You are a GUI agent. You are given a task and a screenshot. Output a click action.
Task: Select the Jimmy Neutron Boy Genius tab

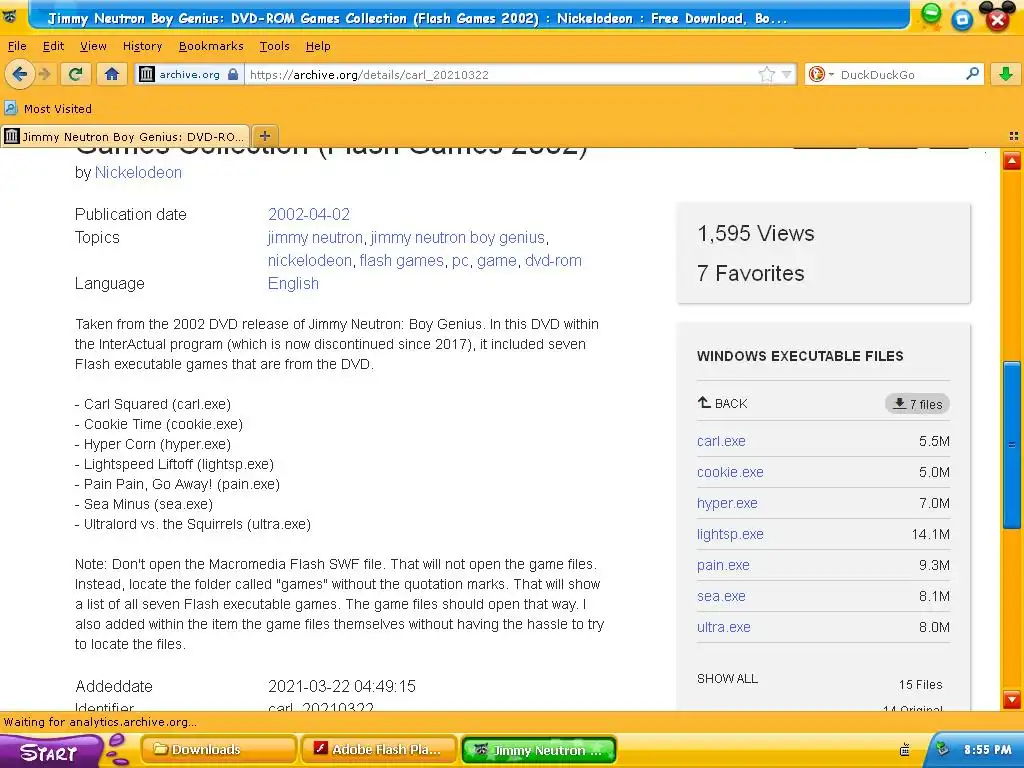[x=125, y=136]
